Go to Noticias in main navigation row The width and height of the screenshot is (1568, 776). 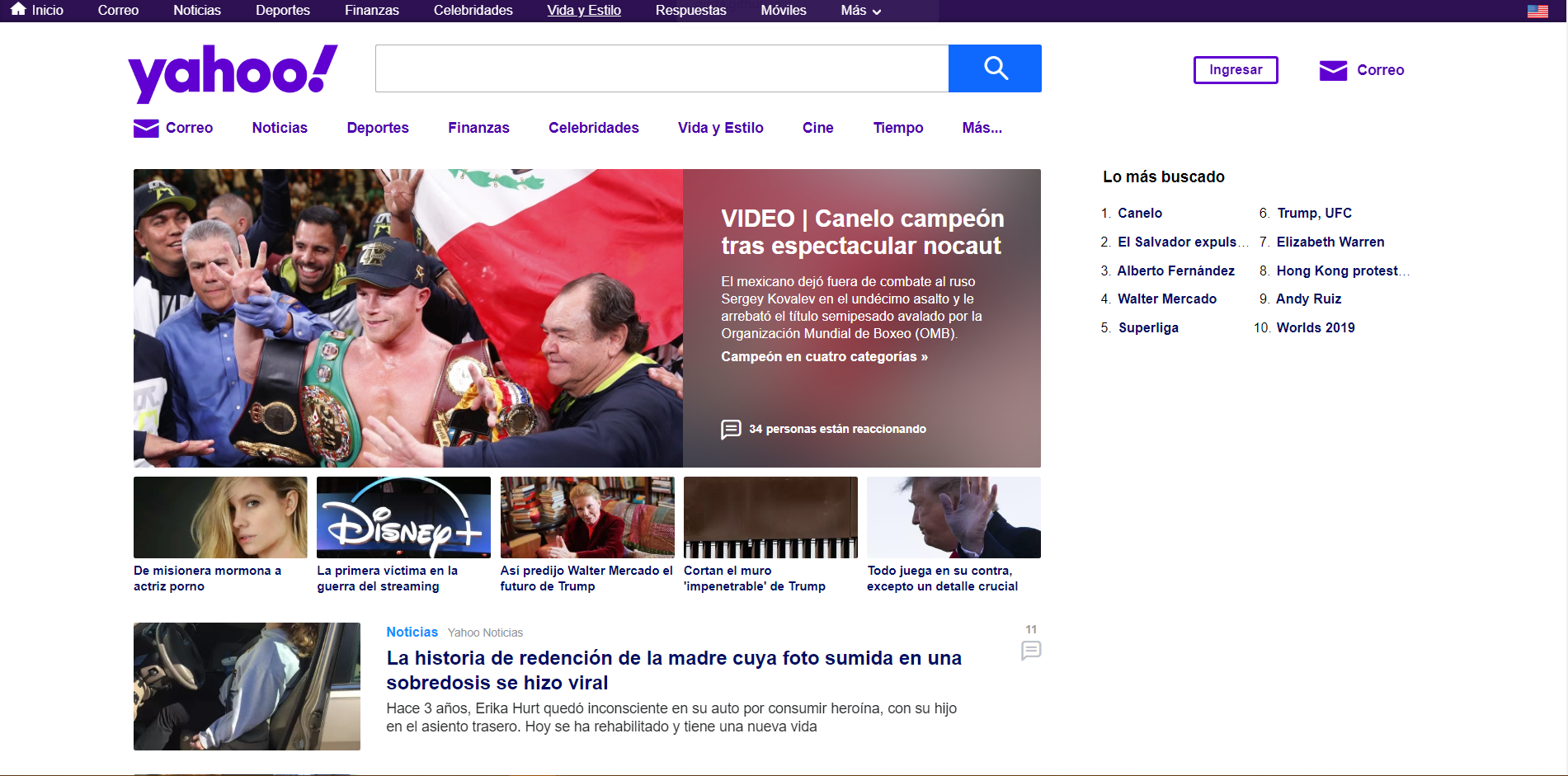(280, 128)
